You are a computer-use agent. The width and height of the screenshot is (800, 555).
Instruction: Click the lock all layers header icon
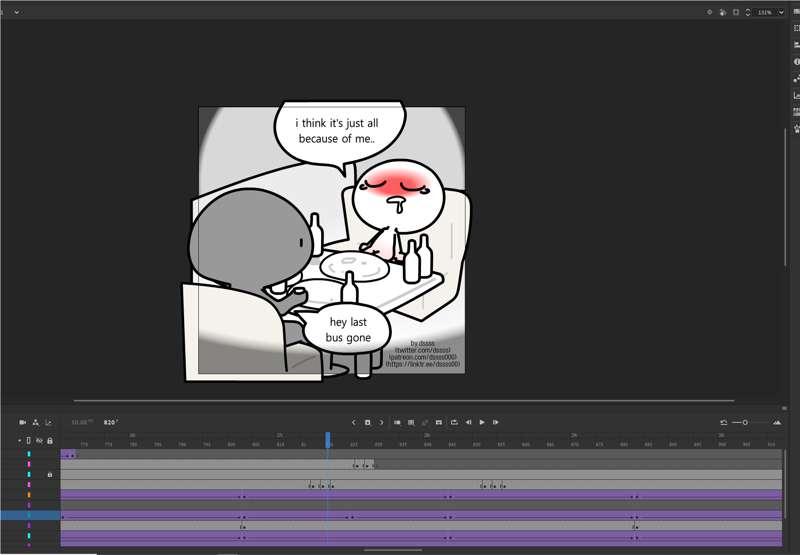(50, 440)
